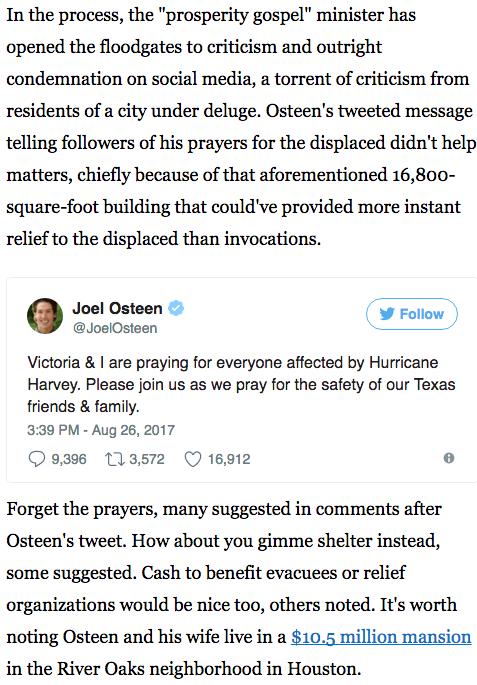
Task: Open Joel Osteen's profile photo
Action: coord(45,315)
